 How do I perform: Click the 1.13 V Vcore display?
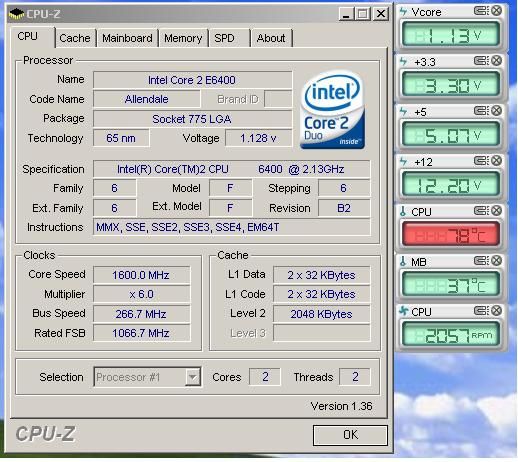coord(451,35)
